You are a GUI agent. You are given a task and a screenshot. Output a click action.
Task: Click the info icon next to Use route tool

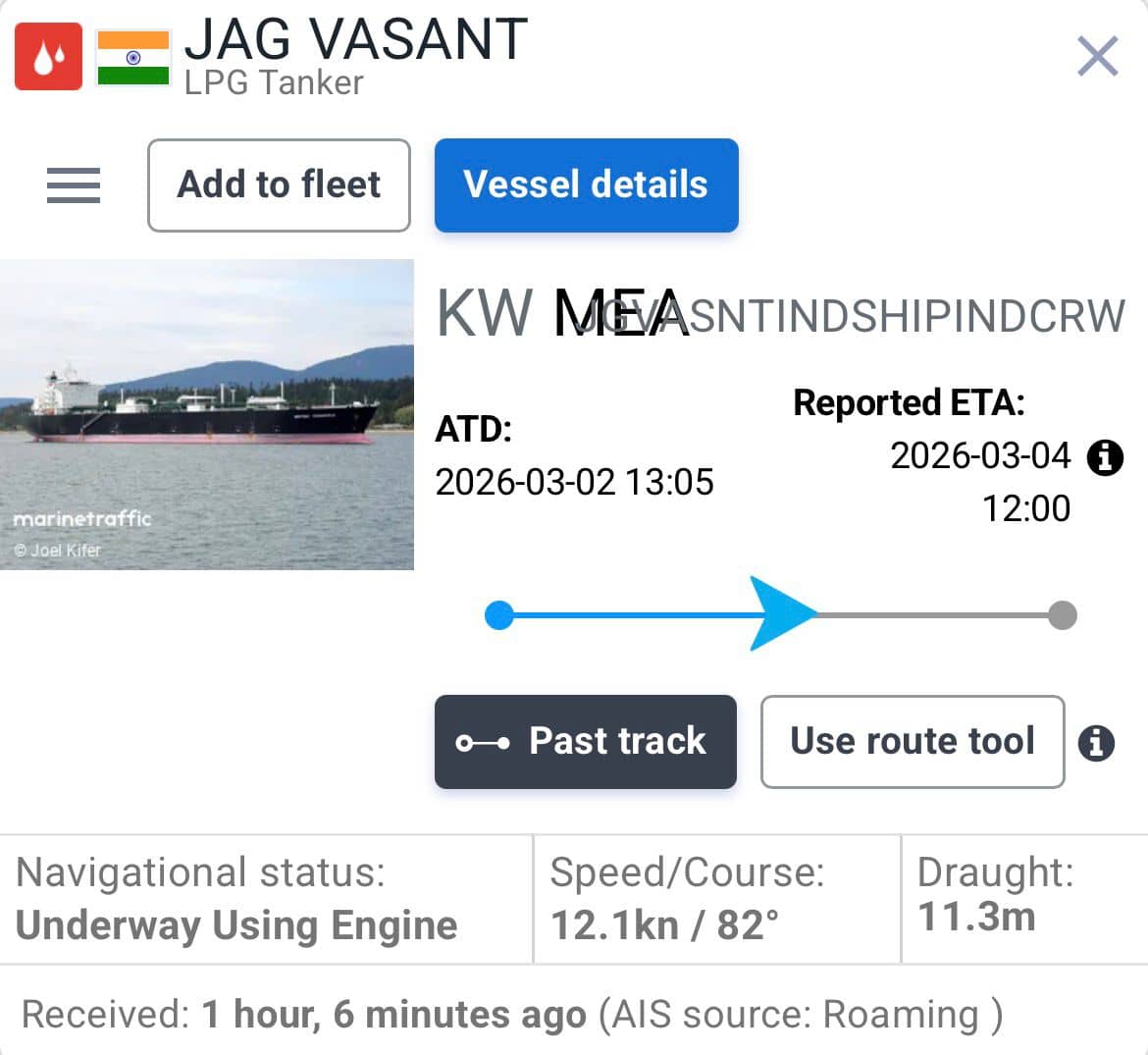click(1096, 743)
